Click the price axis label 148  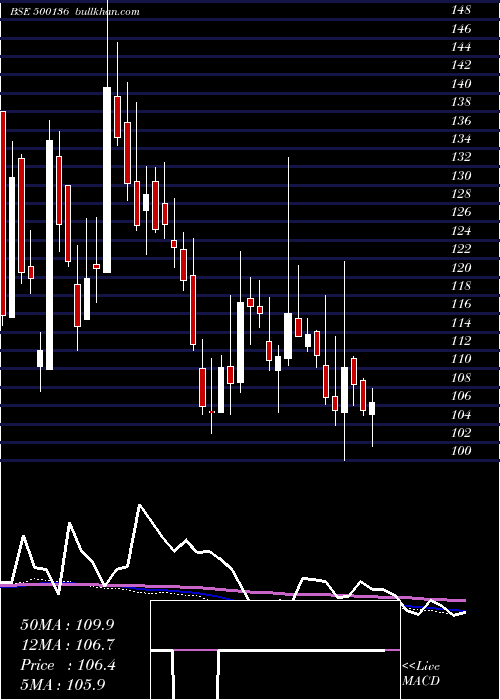click(461, 11)
